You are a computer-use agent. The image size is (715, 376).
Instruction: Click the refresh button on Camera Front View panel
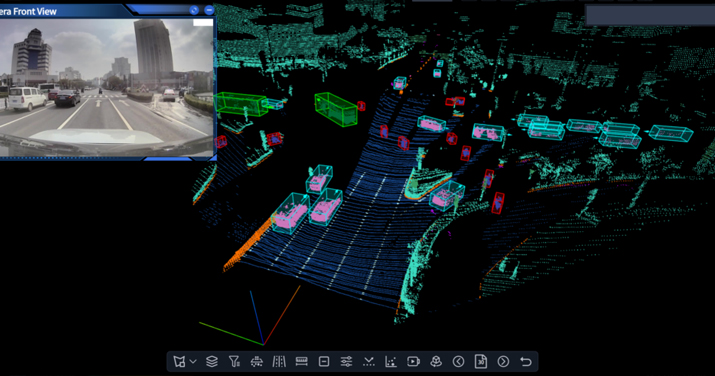pos(194,10)
